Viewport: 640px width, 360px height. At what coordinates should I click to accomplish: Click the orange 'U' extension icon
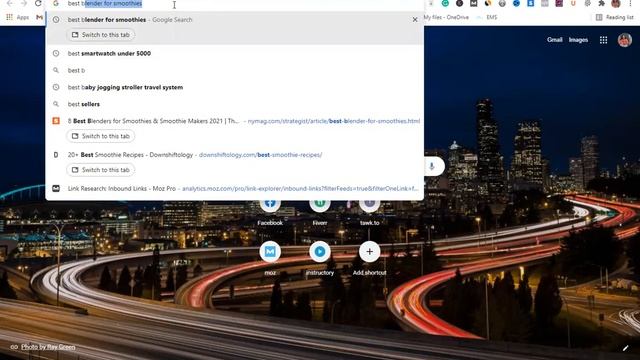pos(573,3)
